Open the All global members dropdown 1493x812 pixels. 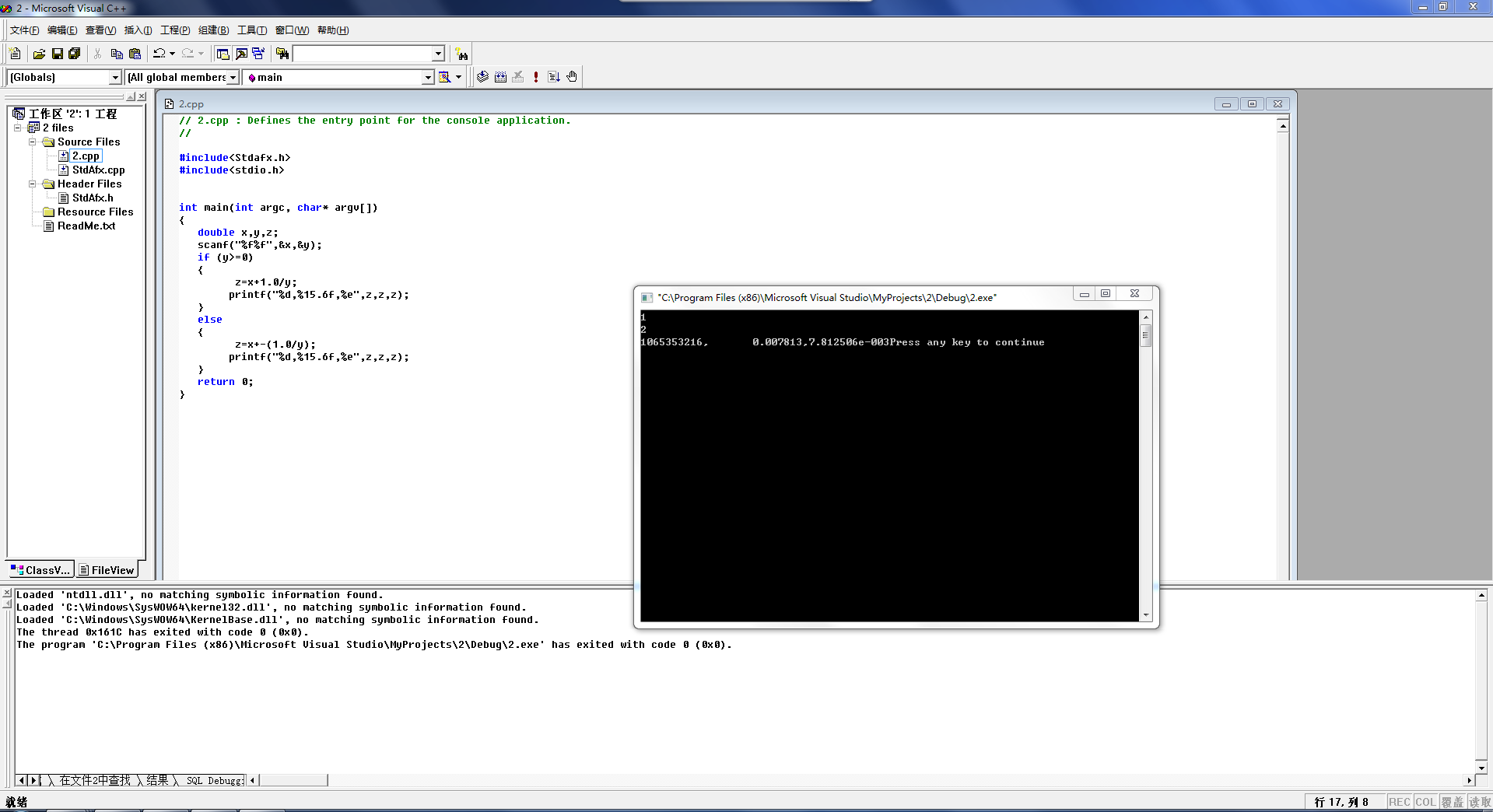(233, 77)
